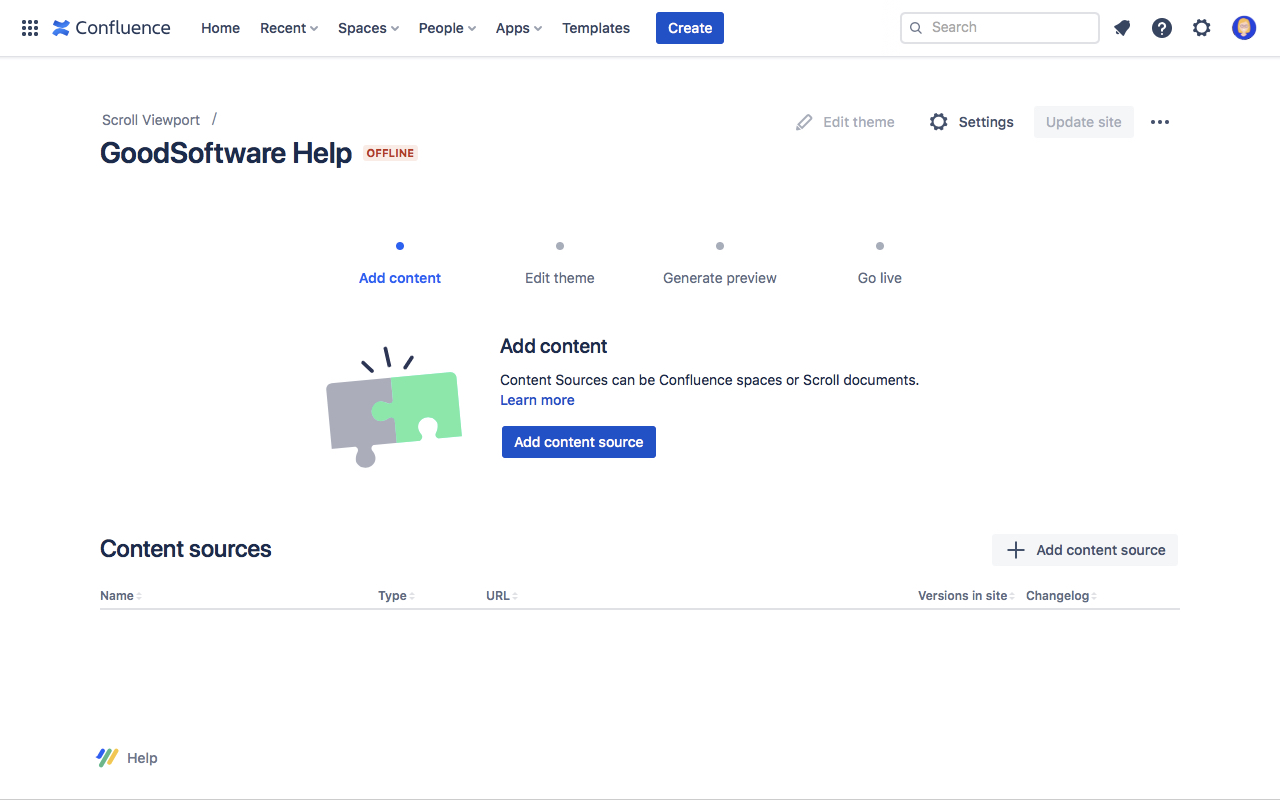Expand the Apps dropdown menu
Viewport: 1280px width, 800px height.
[x=519, y=28]
